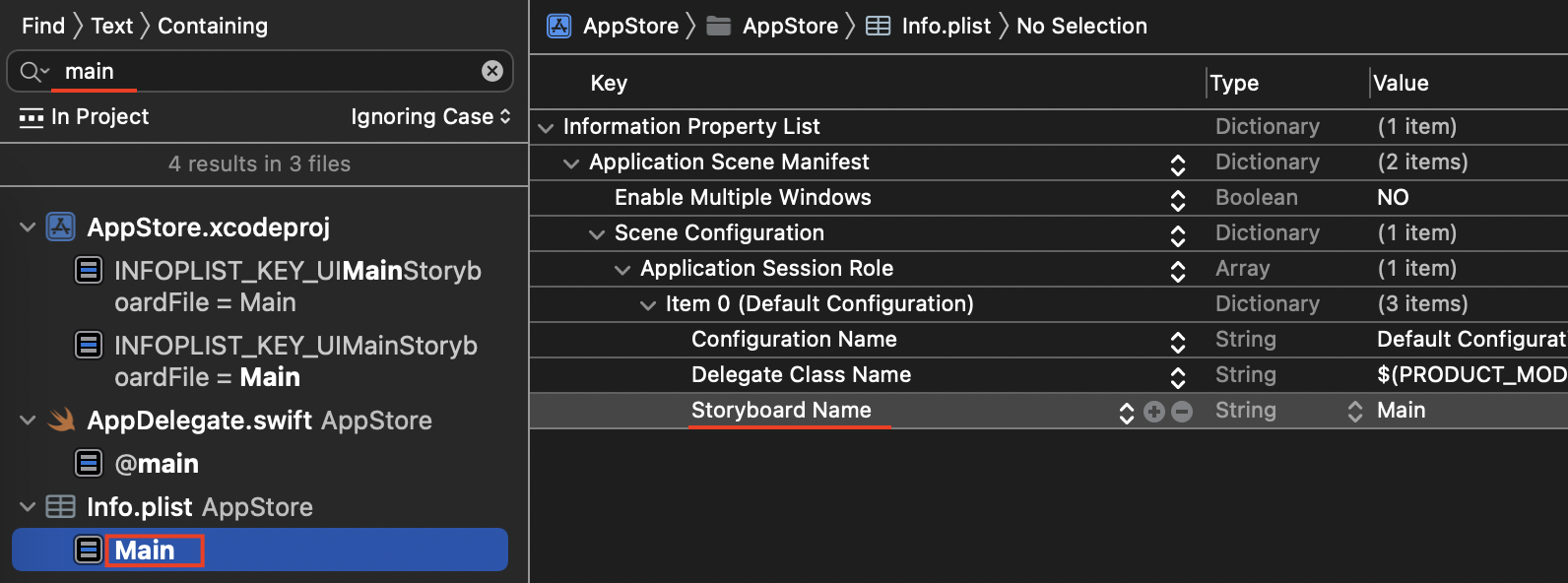Viewport: 1568px width, 583px height.
Task: Open AppStore project in jump bar
Action: 630,26
